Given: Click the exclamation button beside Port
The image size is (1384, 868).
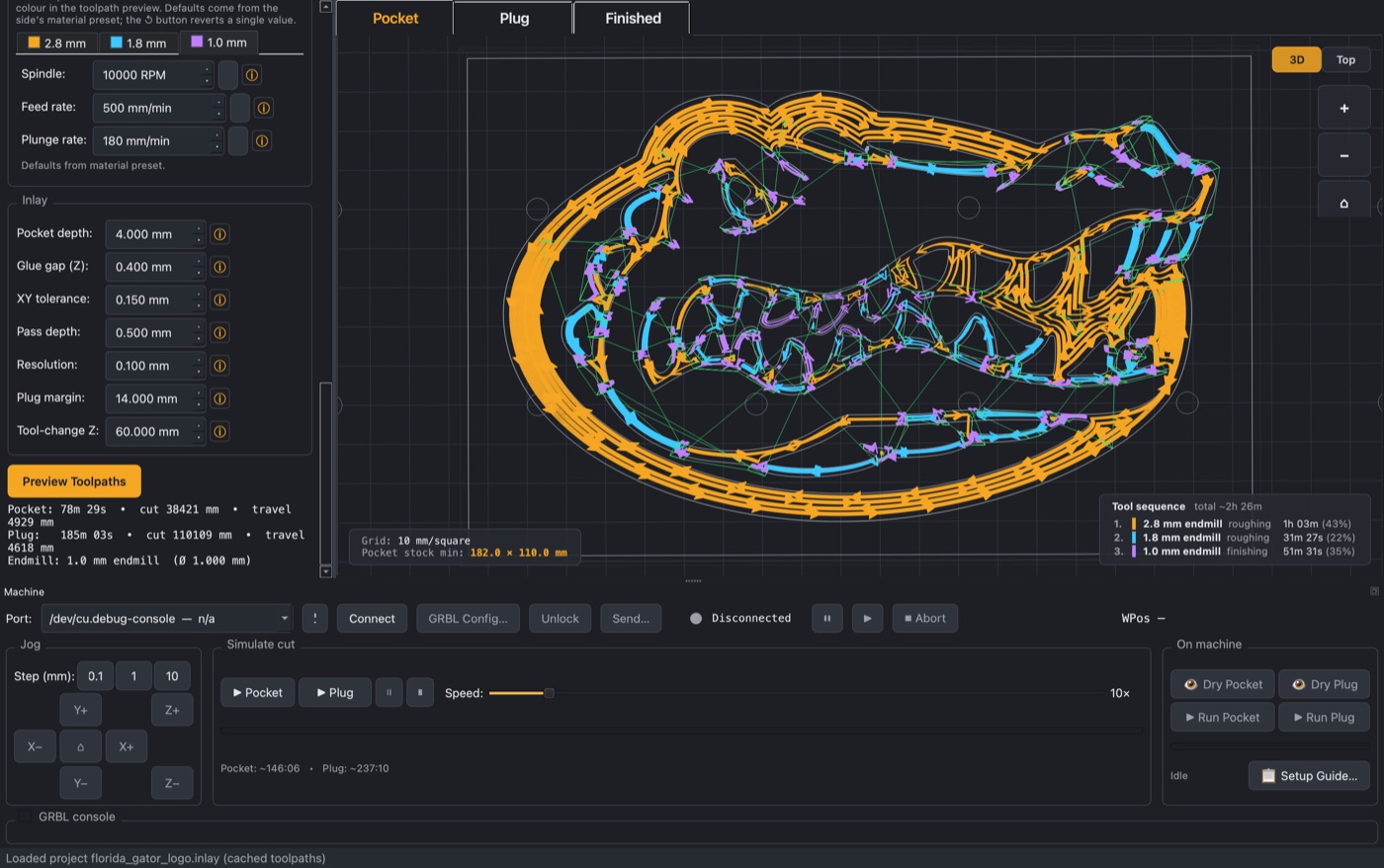Looking at the screenshot, I should [314, 619].
